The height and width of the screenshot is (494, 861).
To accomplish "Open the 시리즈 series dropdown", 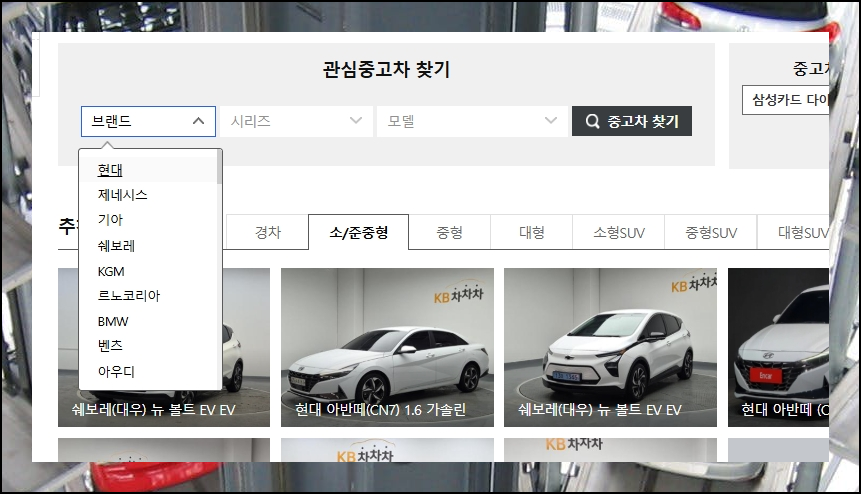I will pyautogui.click(x=297, y=121).
